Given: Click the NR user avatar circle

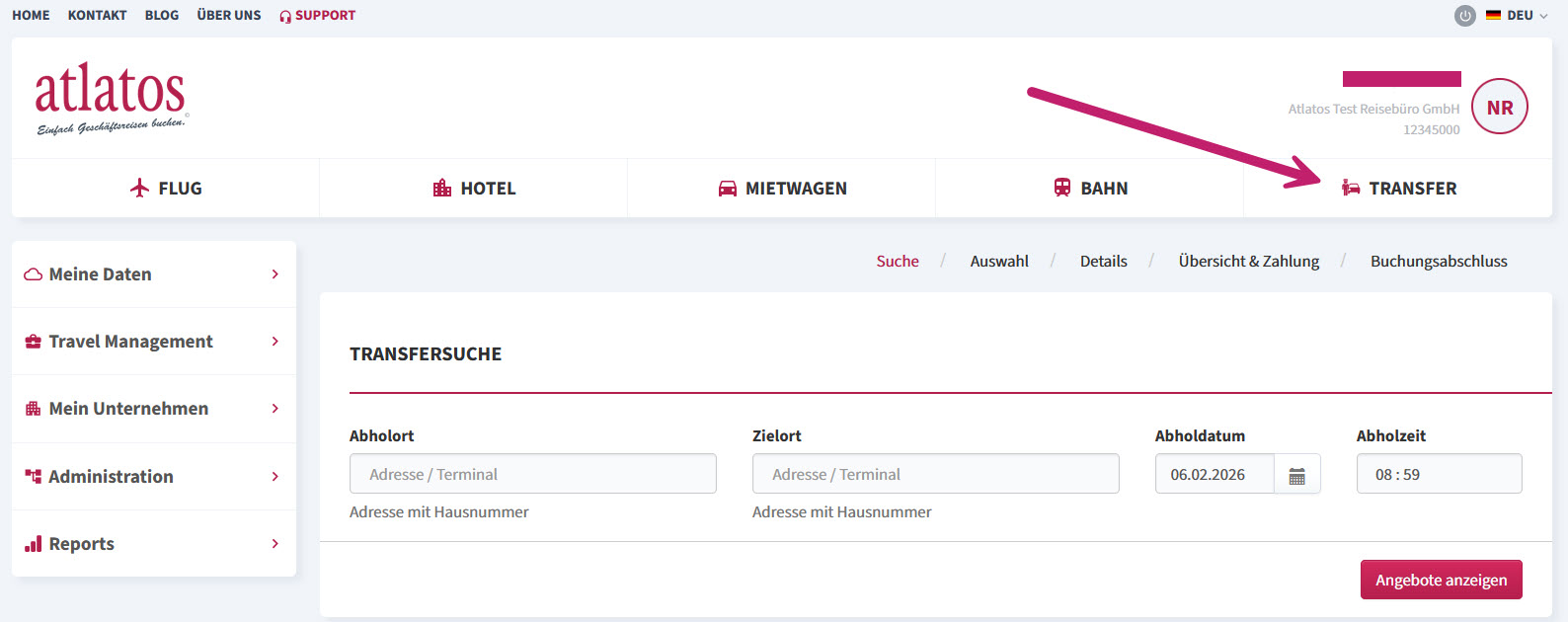Looking at the screenshot, I should [x=1500, y=107].
